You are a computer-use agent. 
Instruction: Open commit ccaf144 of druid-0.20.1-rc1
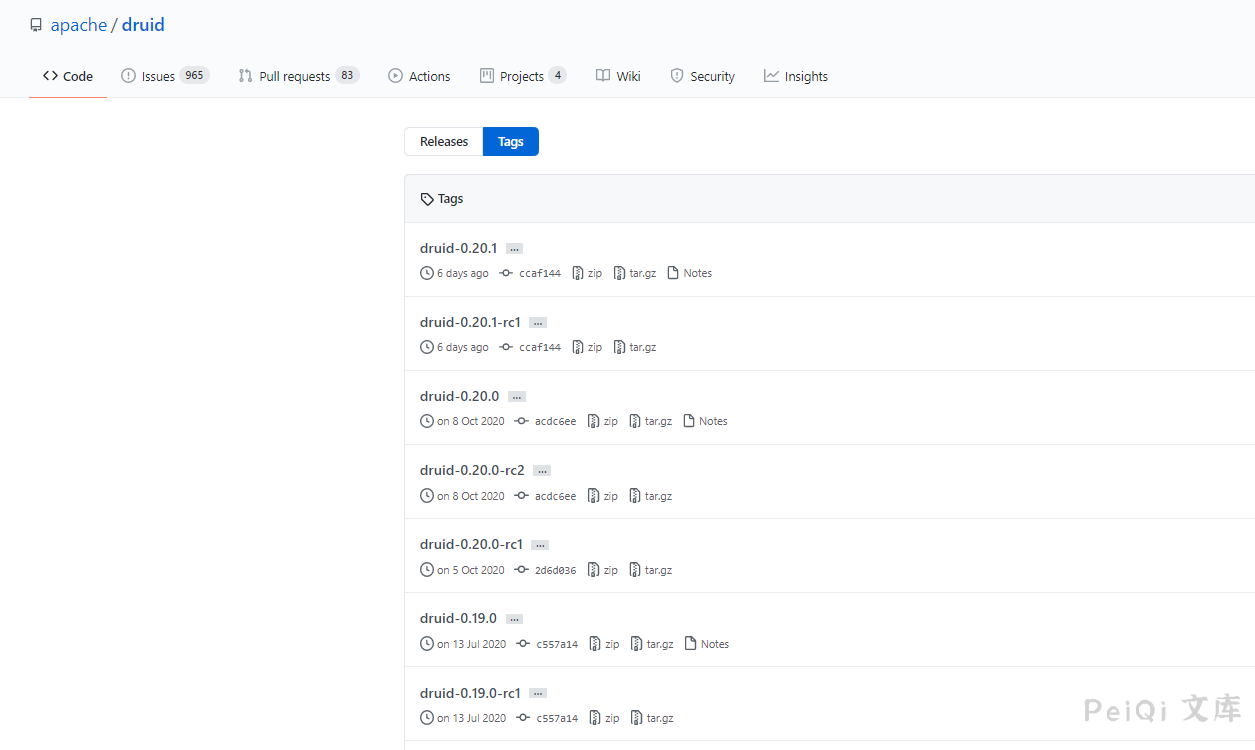(x=540, y=347)
